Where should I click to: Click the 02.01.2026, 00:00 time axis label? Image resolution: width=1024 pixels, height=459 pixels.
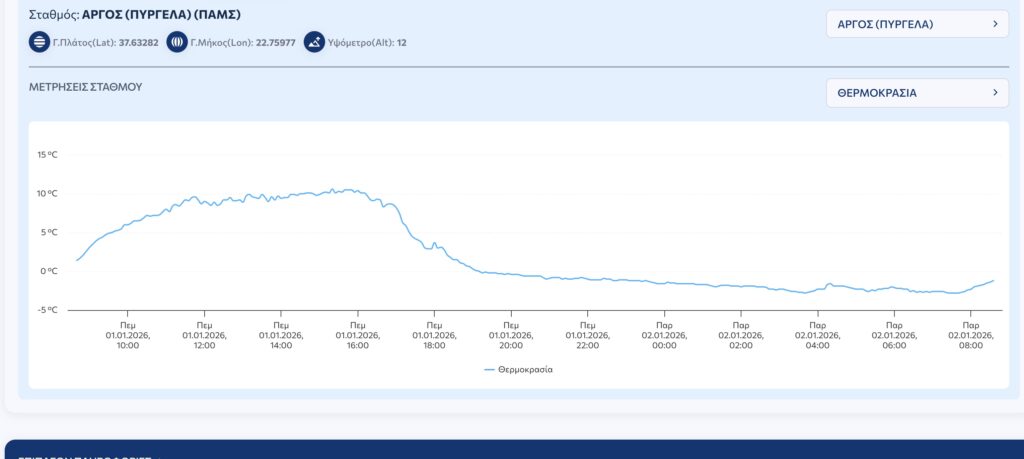point(664,335)
